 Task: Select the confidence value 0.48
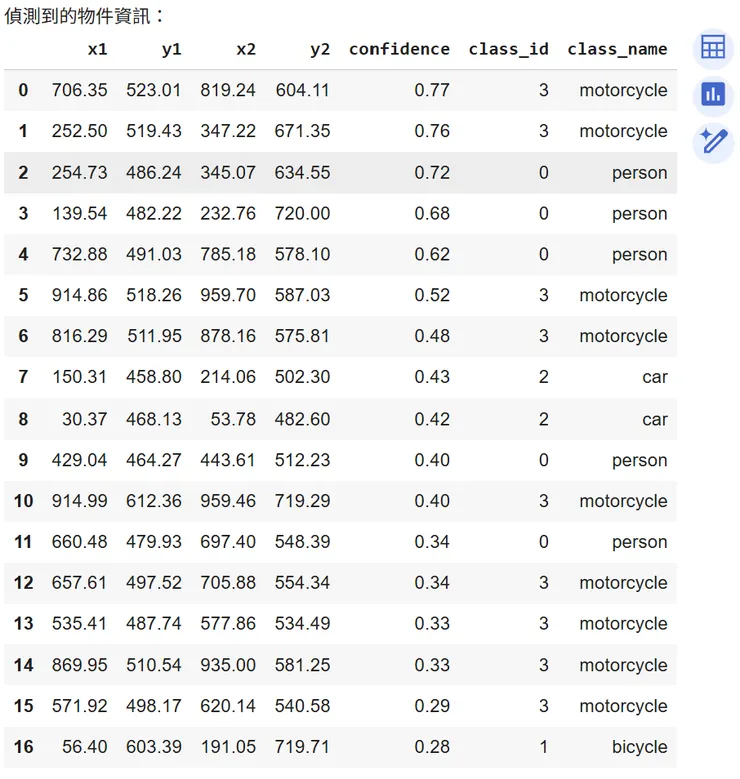(432, 336)
